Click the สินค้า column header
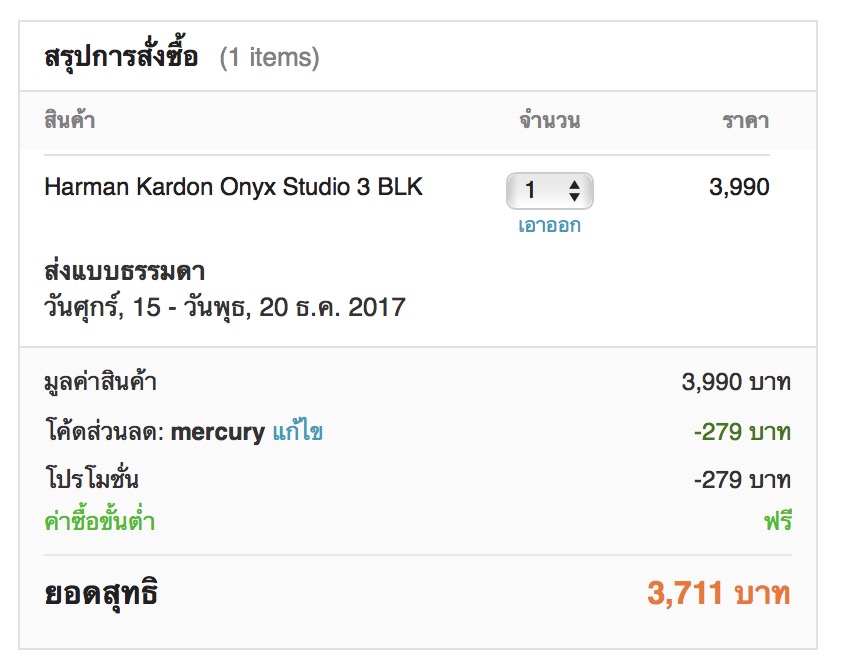Viewport: 844px width, 668px height. click(71, 120)
